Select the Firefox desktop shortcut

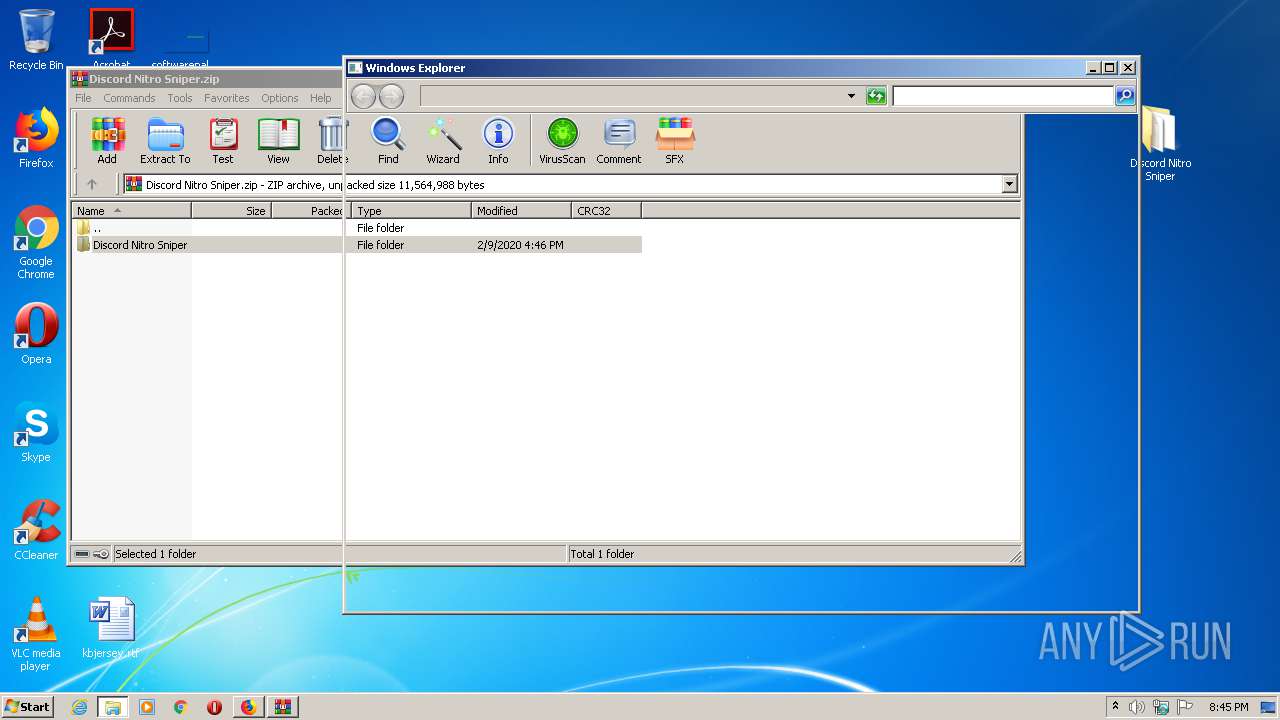(36, 138)
